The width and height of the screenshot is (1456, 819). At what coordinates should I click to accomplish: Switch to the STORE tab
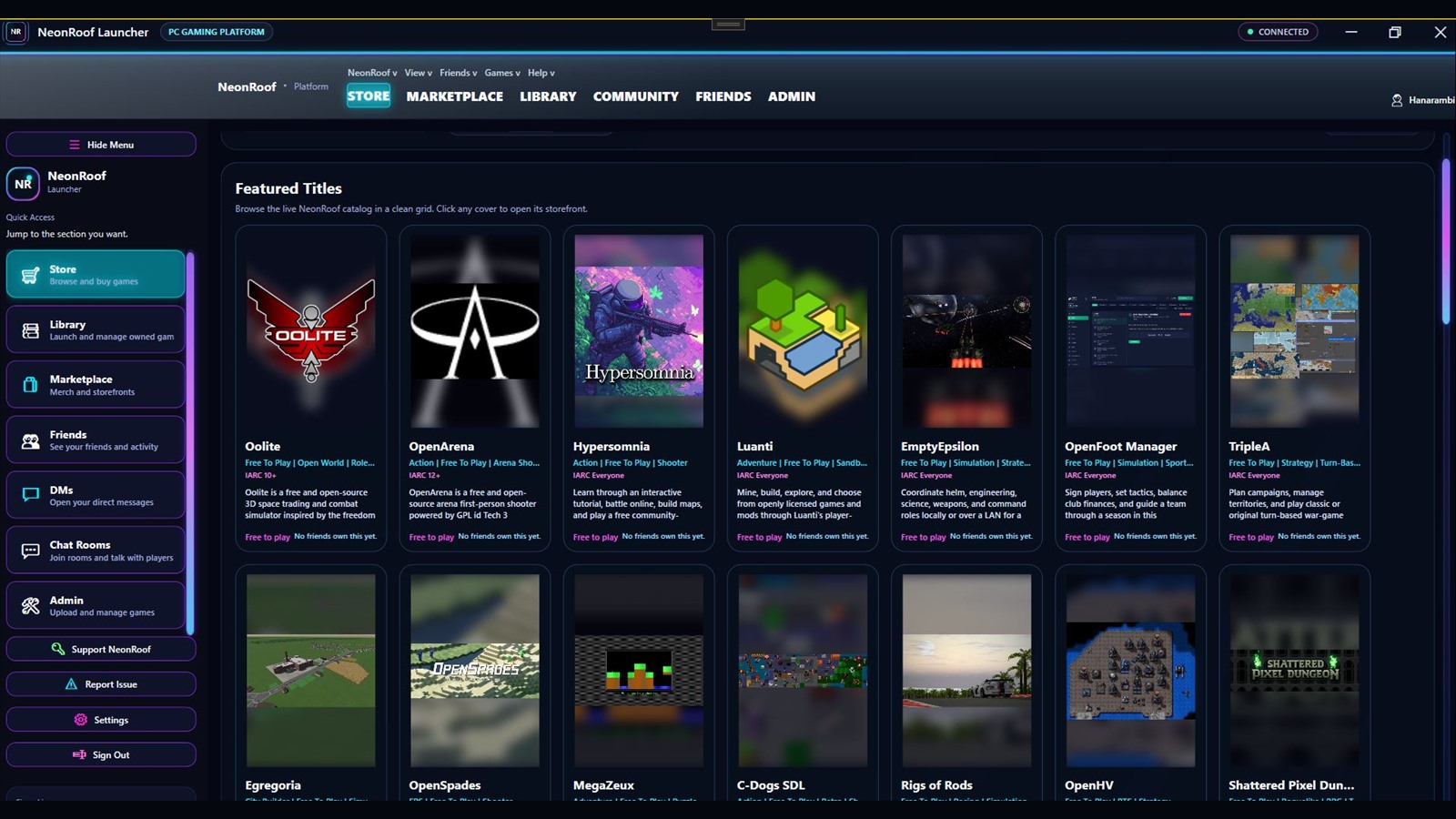tap(369, 96)
